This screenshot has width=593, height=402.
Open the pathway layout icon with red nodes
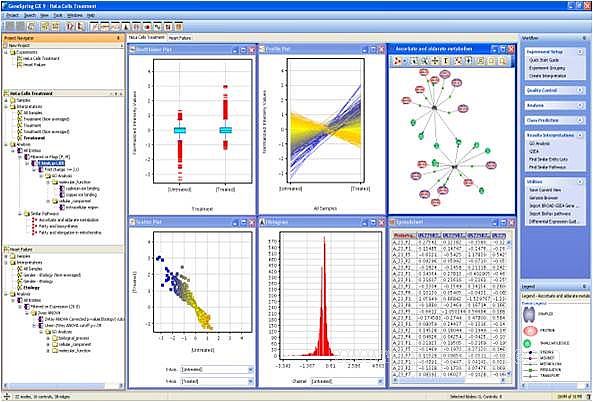pyautogui.click(x=397, y=61)
